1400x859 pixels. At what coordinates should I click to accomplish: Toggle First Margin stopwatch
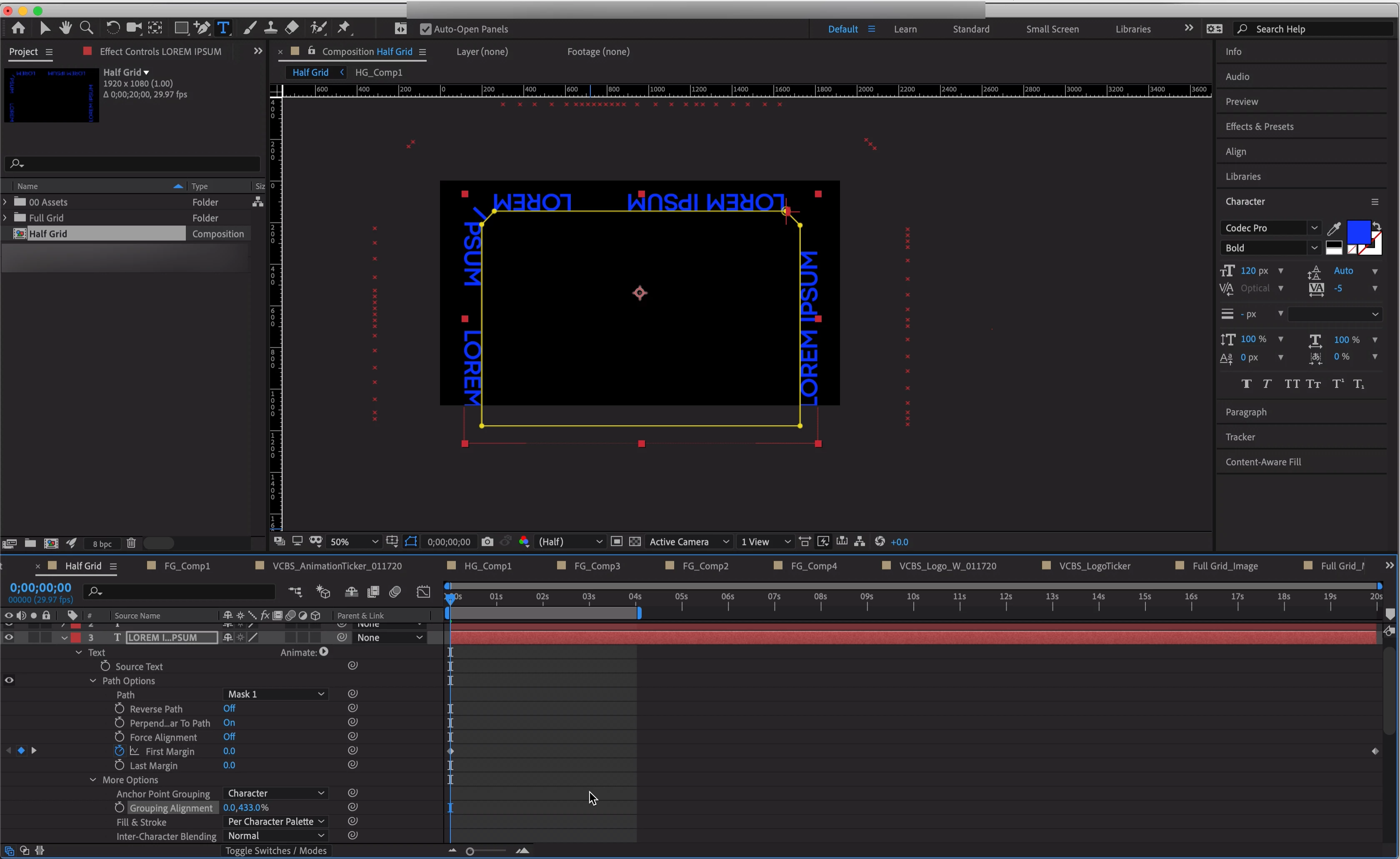tap(119, 751)
